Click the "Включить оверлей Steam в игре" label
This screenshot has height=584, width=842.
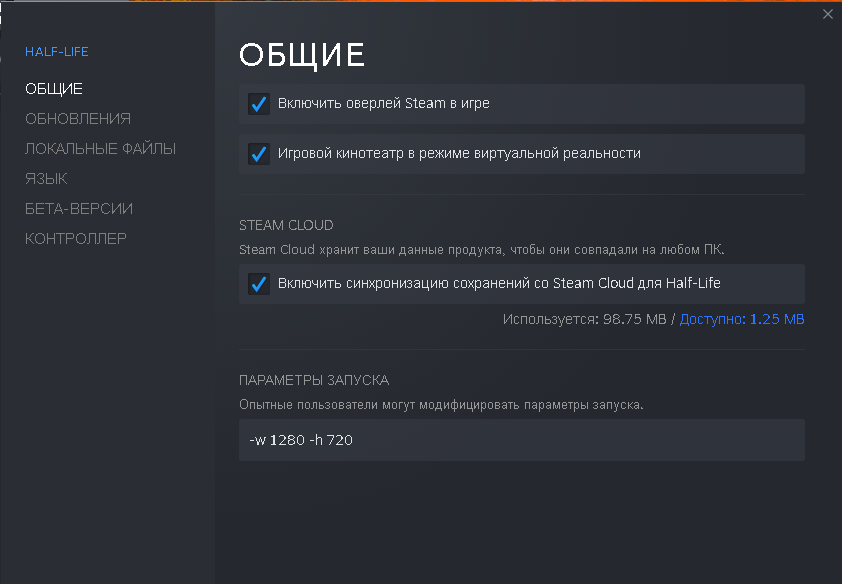(384, 104)
